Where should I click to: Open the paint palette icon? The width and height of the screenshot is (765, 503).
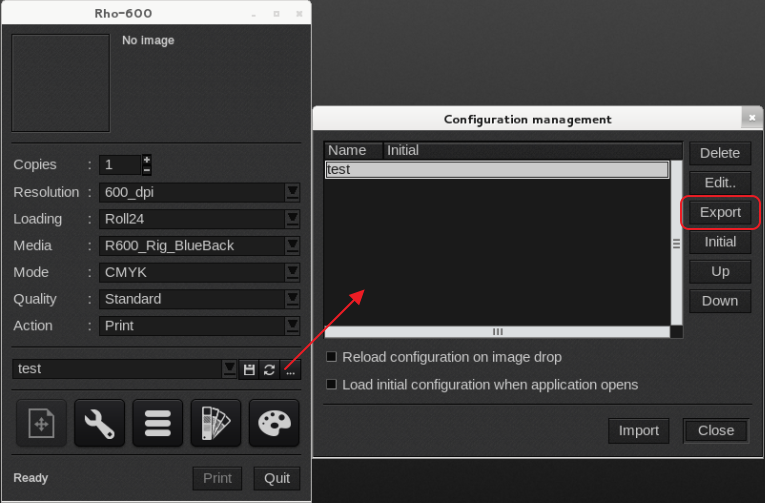pyautogui.click(x=273, y=423)
